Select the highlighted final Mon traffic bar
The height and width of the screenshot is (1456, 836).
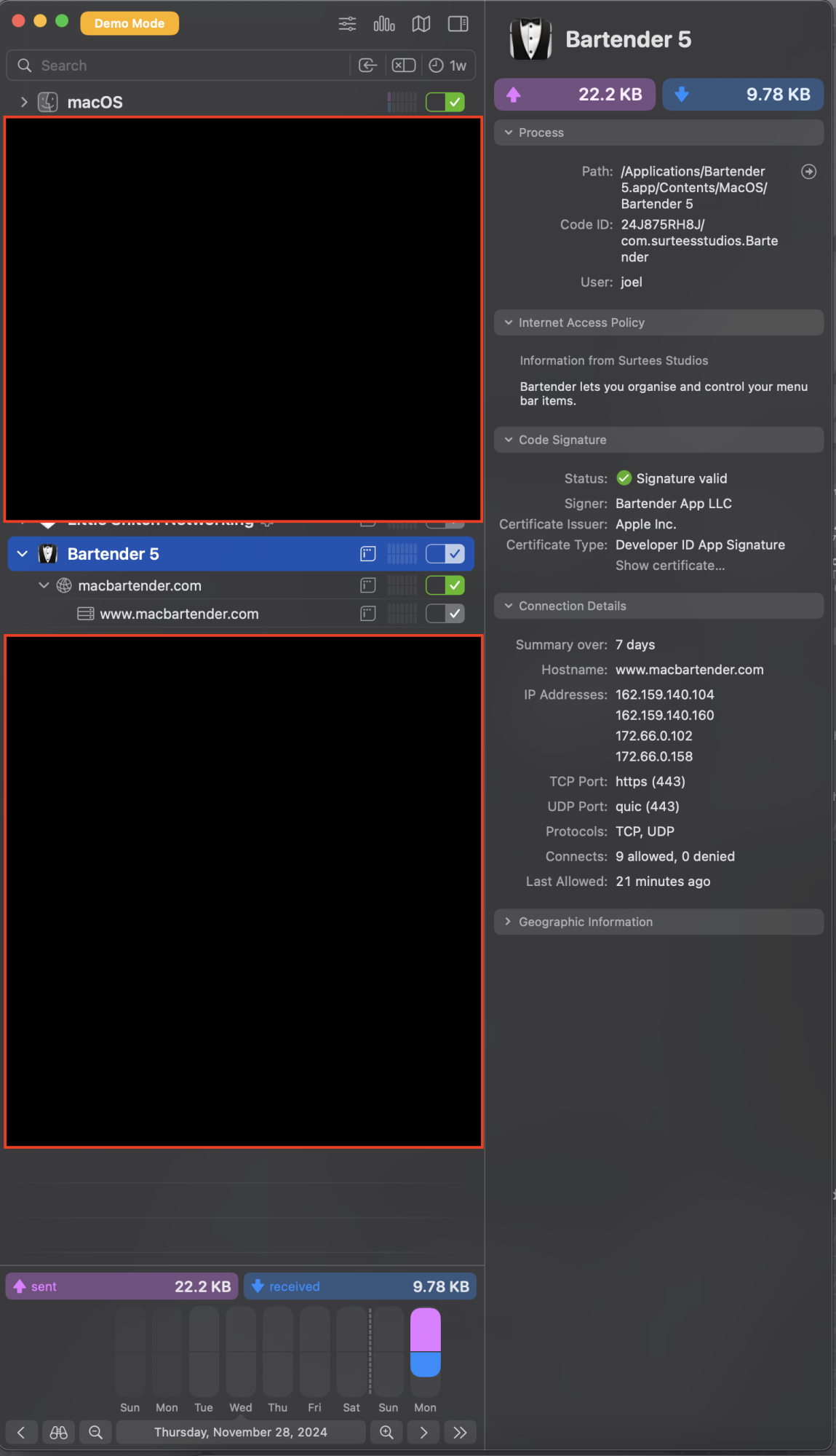point(426,1342)
